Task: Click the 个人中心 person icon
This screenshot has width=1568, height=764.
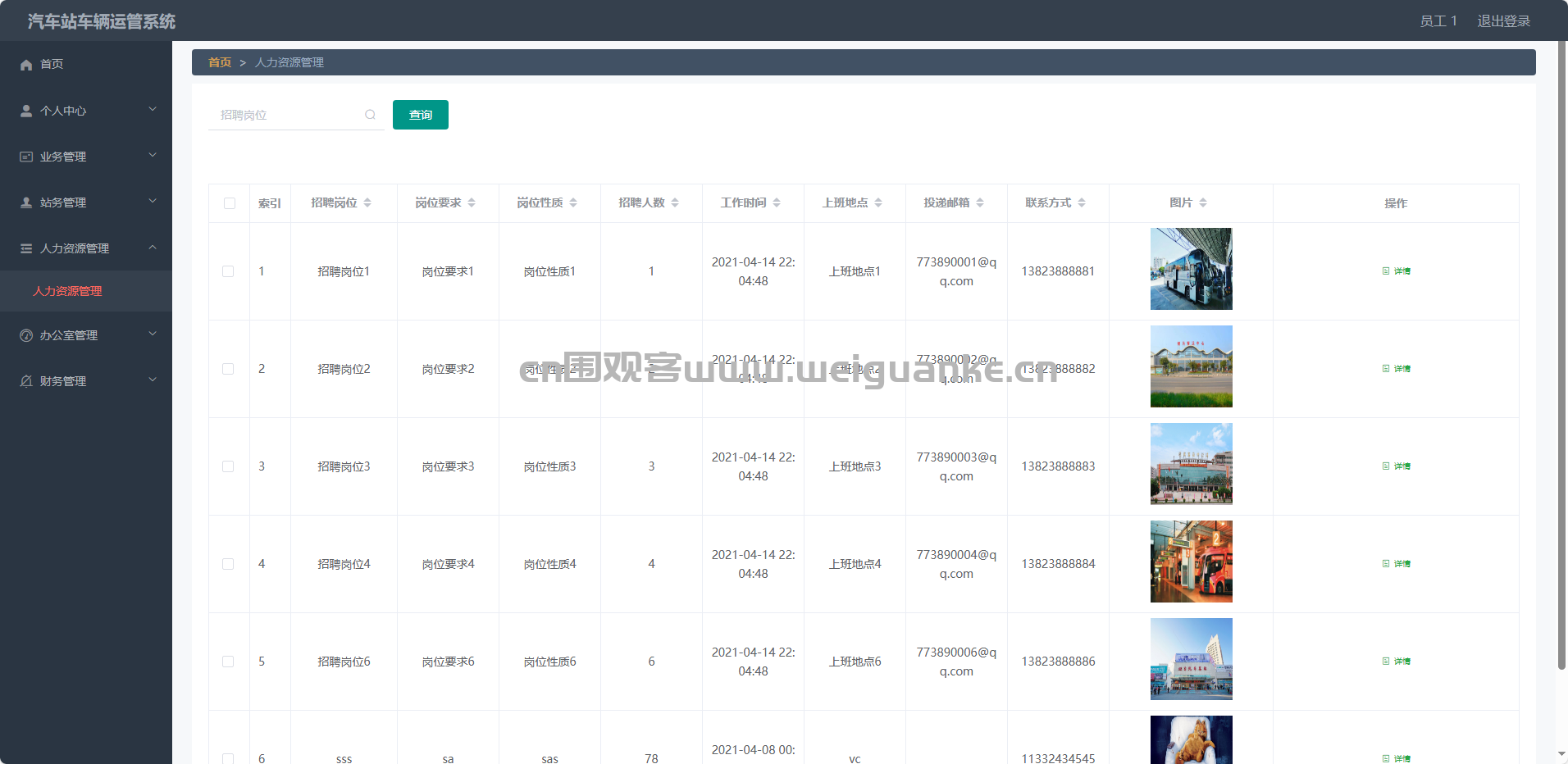Action: 26,111
